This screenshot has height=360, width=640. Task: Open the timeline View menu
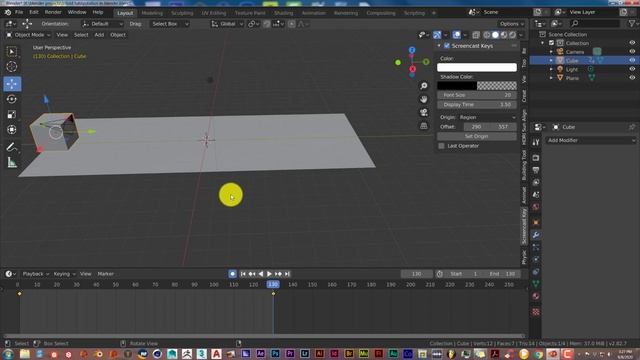coord(85,274)
